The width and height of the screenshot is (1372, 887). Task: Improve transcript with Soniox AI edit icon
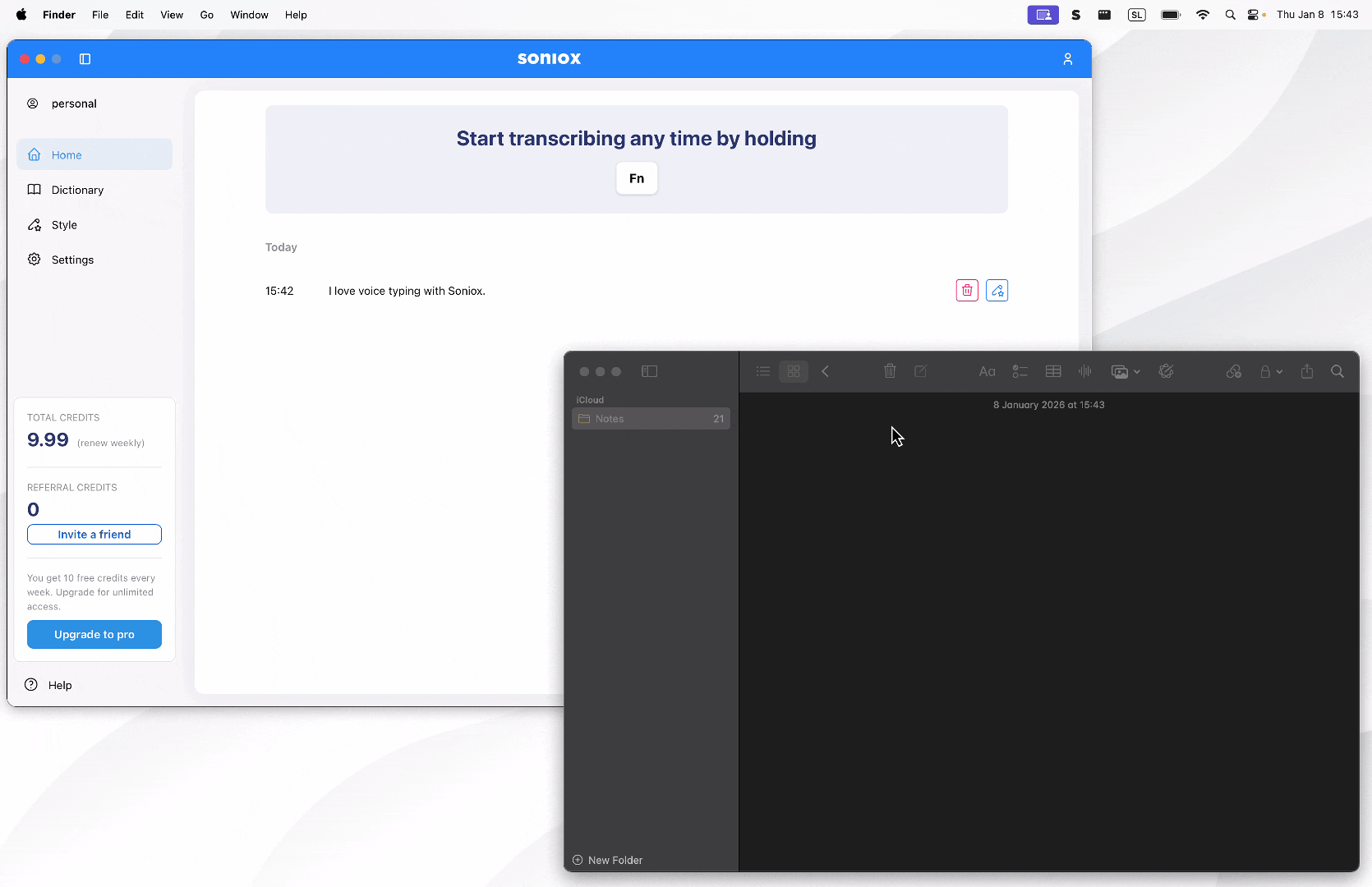pyautogui.click(x=997, y=290)
